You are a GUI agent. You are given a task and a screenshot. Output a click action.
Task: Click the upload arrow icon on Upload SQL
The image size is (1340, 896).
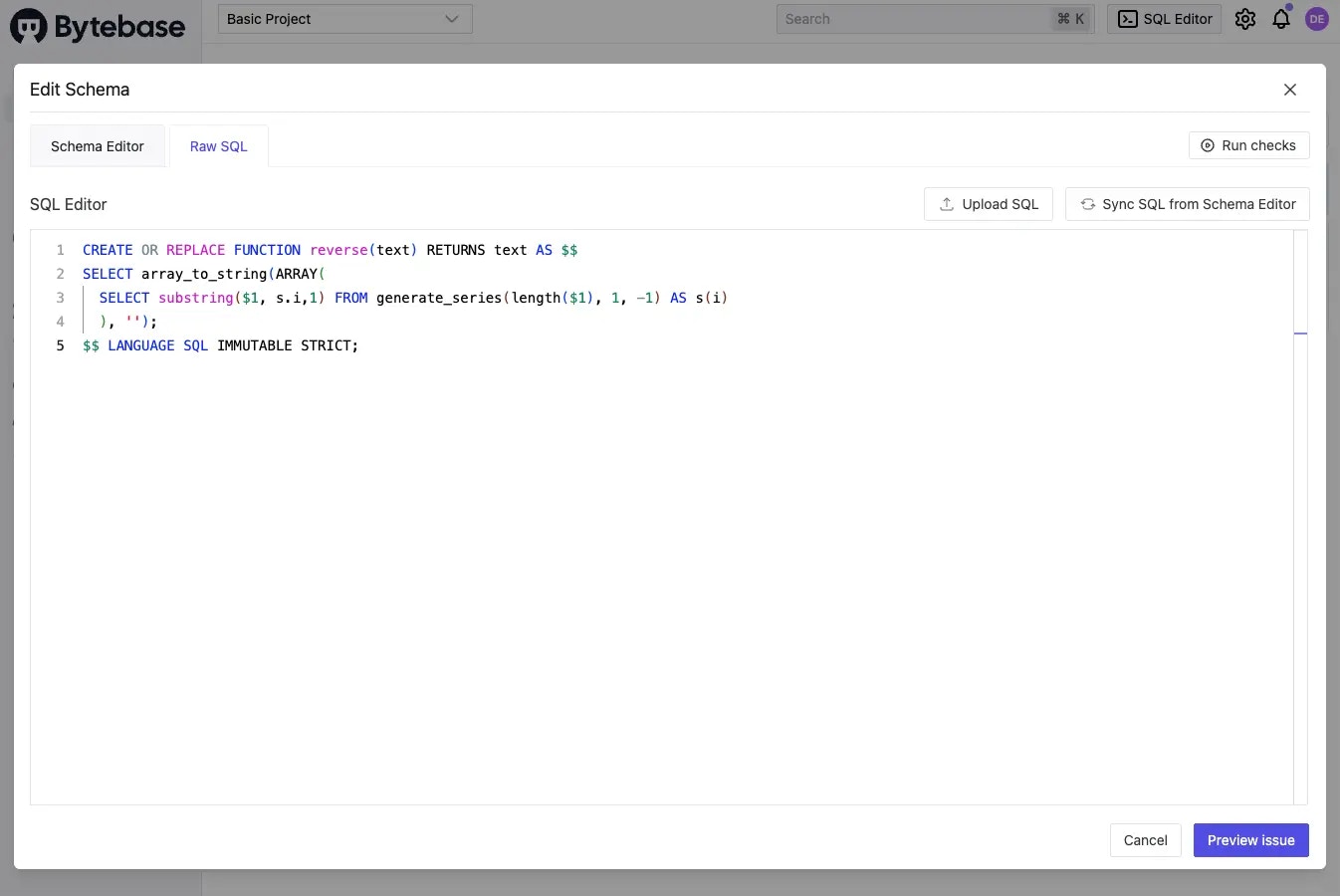coord(945,203)
